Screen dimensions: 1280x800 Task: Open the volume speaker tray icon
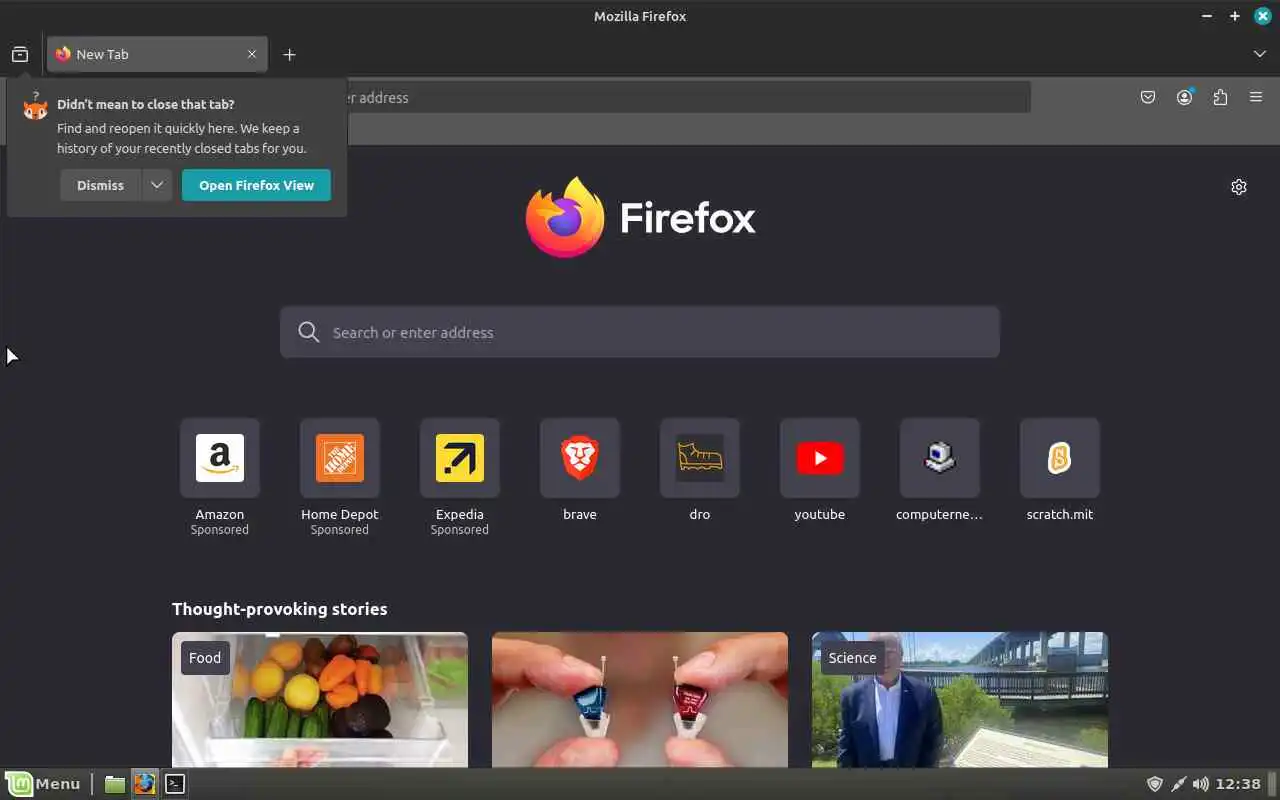1201,784
